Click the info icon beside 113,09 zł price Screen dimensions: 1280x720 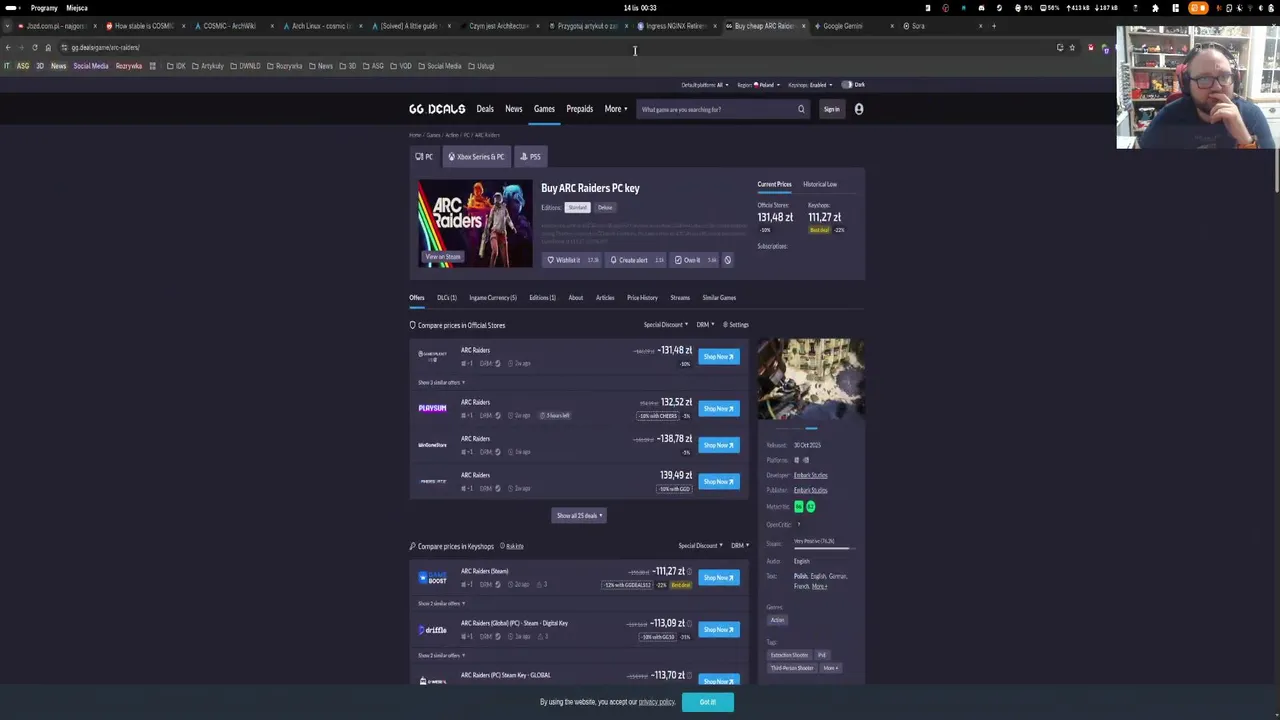tap(689, 623)
